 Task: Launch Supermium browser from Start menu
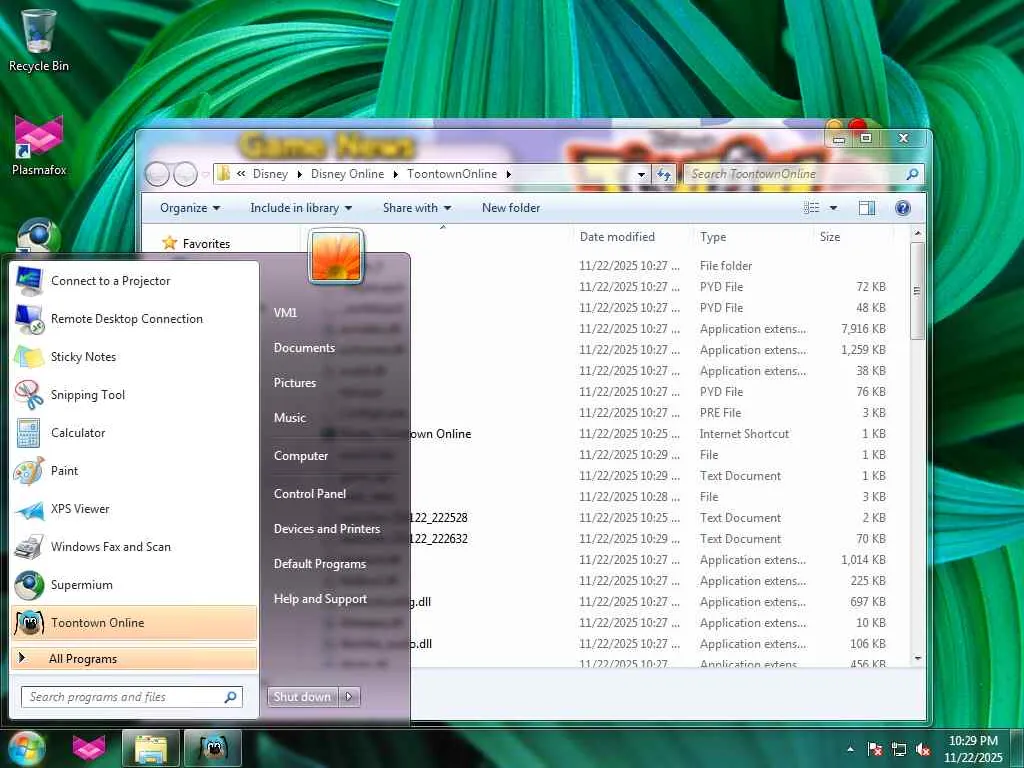(x=135, y=584)
